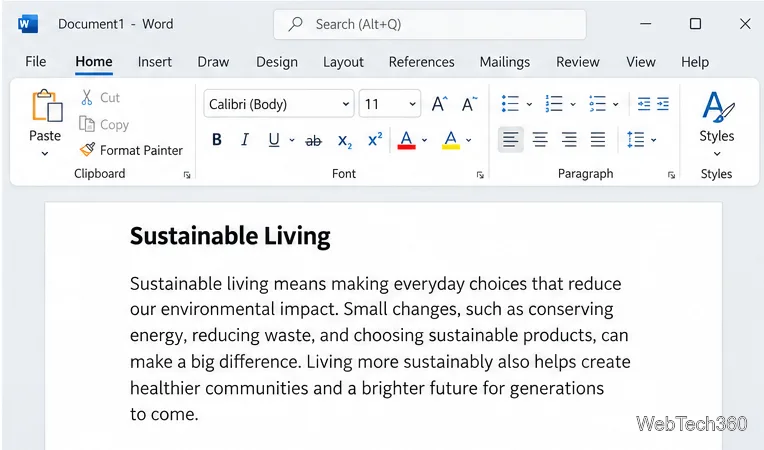Click the Document1 - Word title
Screen dimensions: 764x450
[x=115, y=24]
